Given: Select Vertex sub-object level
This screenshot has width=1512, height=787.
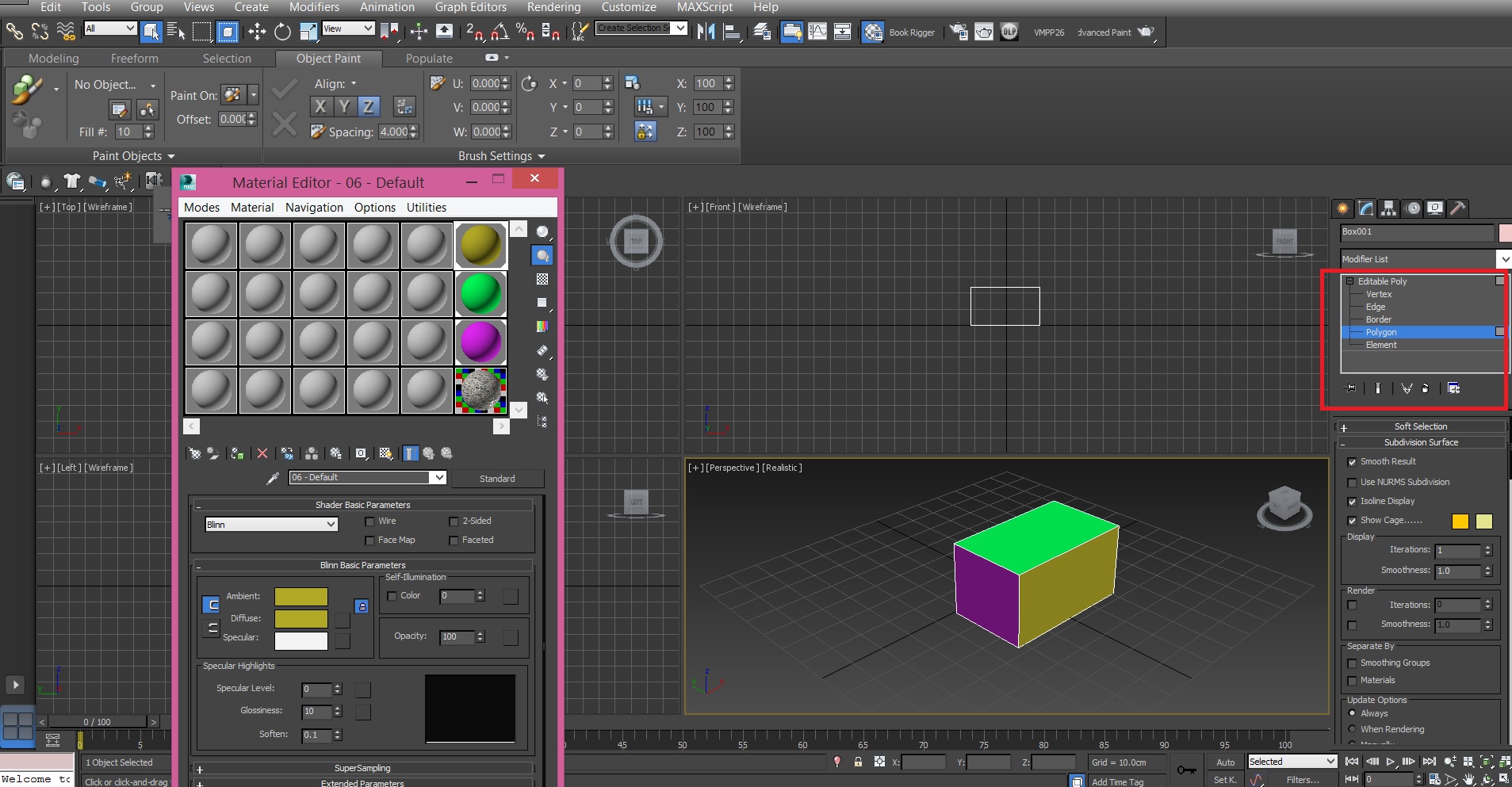Looking at the screenshot, I should [1379, 294].
